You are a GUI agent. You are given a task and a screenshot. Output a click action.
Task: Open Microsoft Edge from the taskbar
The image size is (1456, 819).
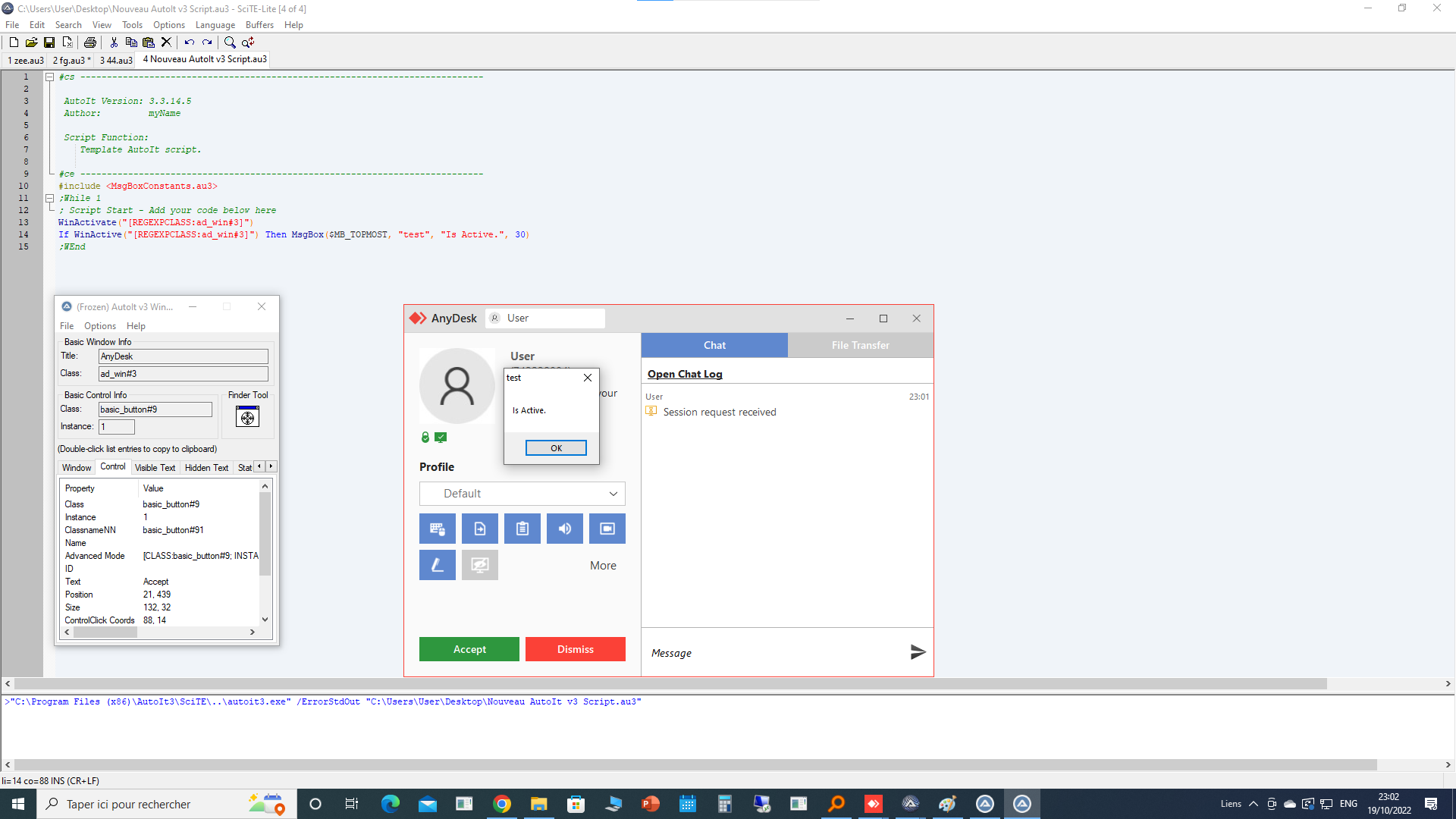[x=390, y=804]
